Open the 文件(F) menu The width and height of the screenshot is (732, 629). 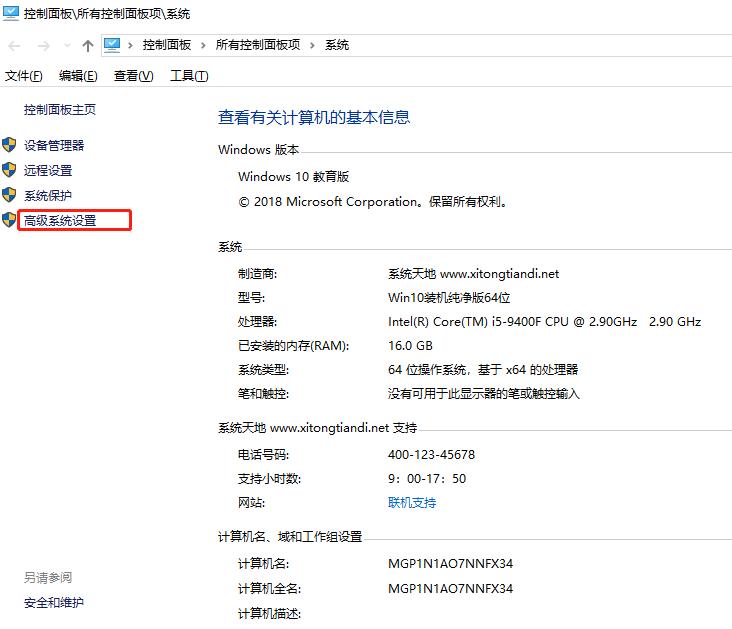click(23, 76)
